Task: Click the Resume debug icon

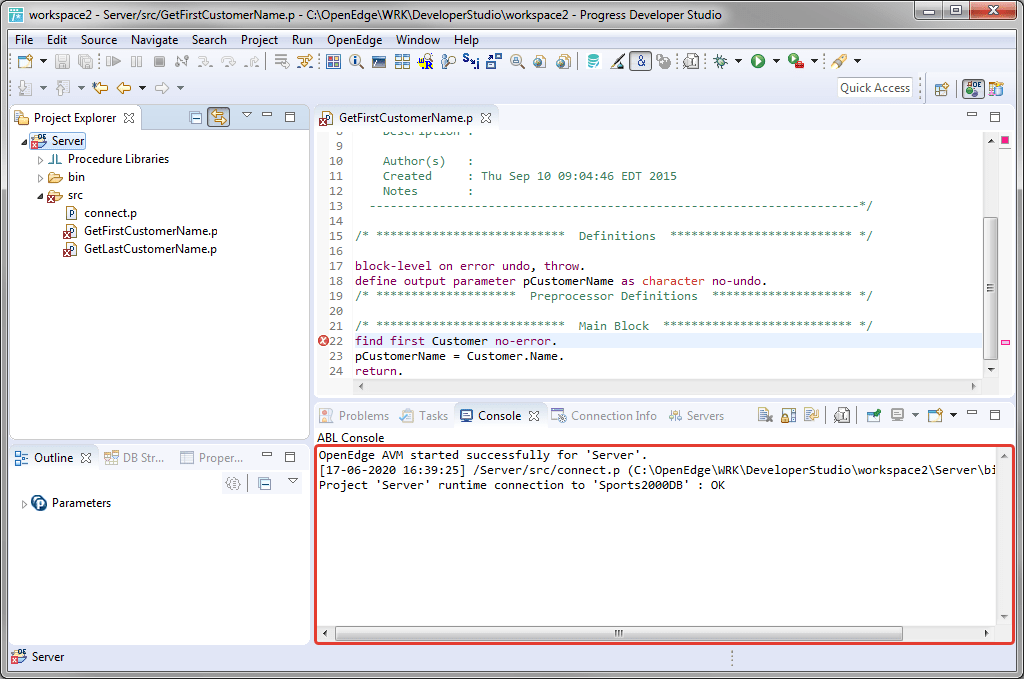Action: point(114,61)
